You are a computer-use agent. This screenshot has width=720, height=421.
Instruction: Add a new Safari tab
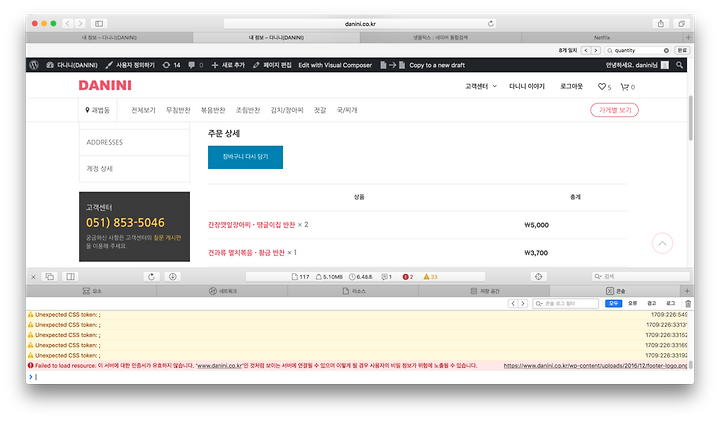tap(688, 37)
